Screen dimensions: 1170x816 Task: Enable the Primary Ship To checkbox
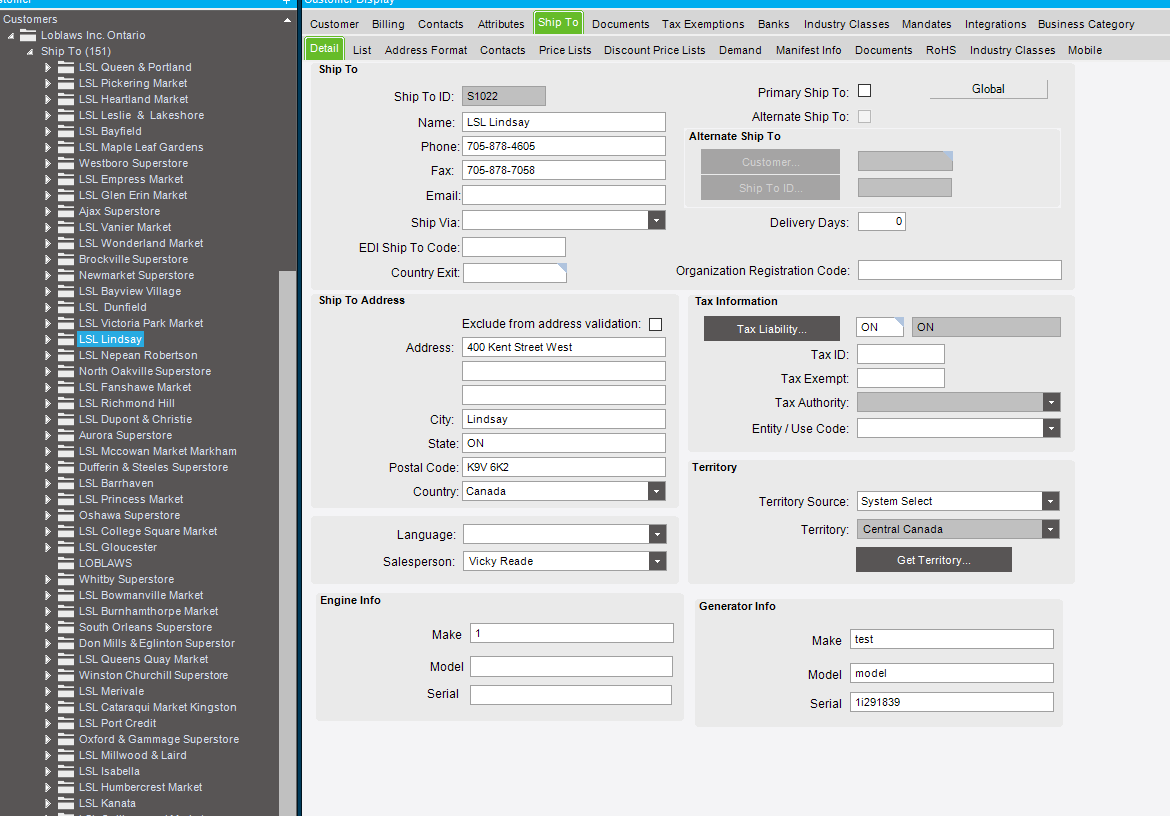click(x=865, y=91)
